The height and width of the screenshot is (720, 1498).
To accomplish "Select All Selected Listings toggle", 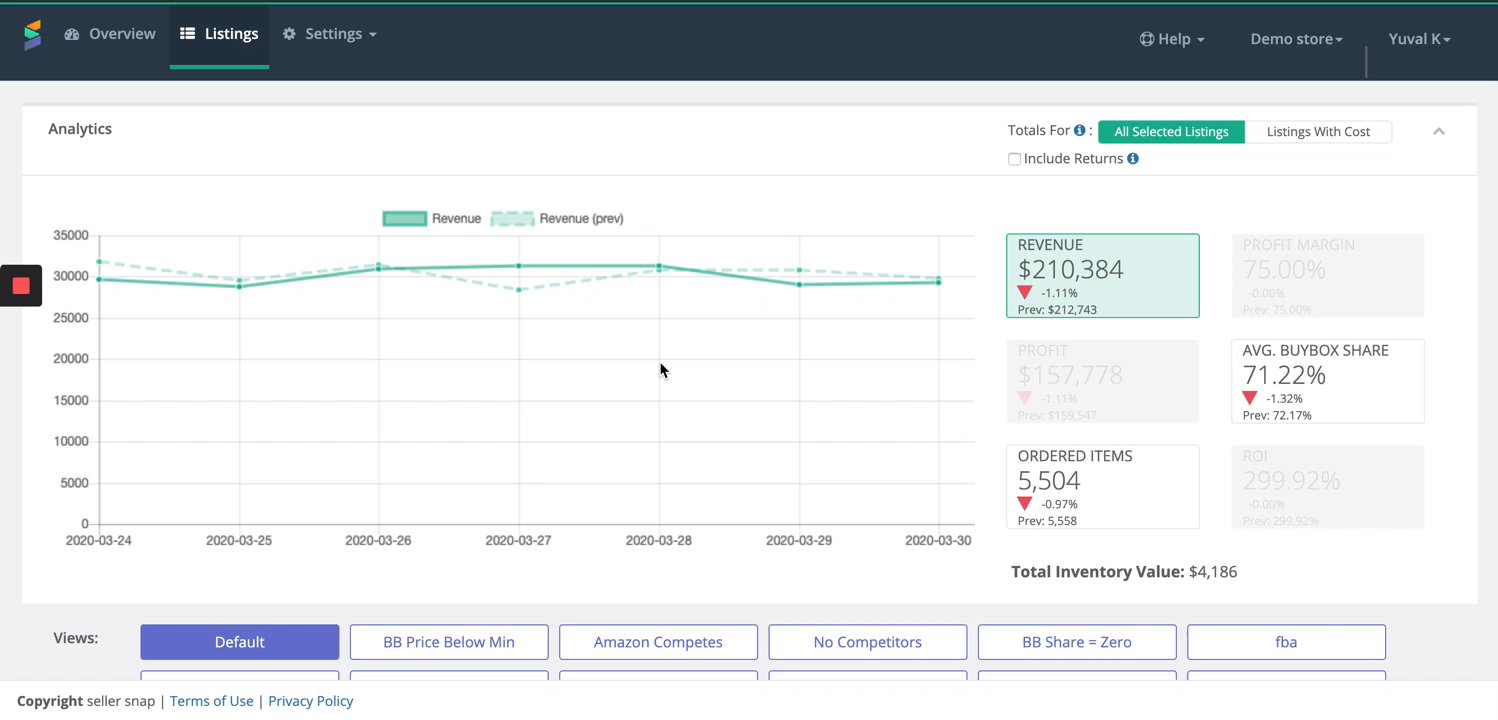I will (1171, 132).
